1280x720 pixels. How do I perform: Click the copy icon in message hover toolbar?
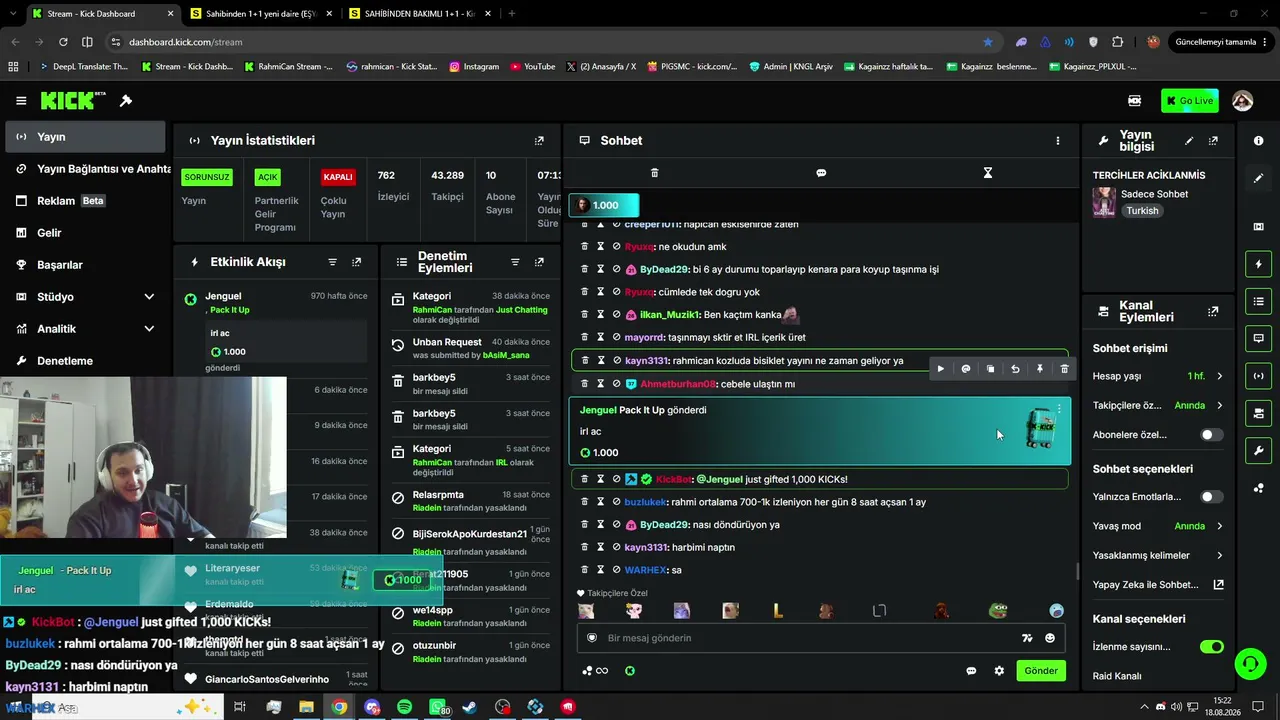coord(990,369)
